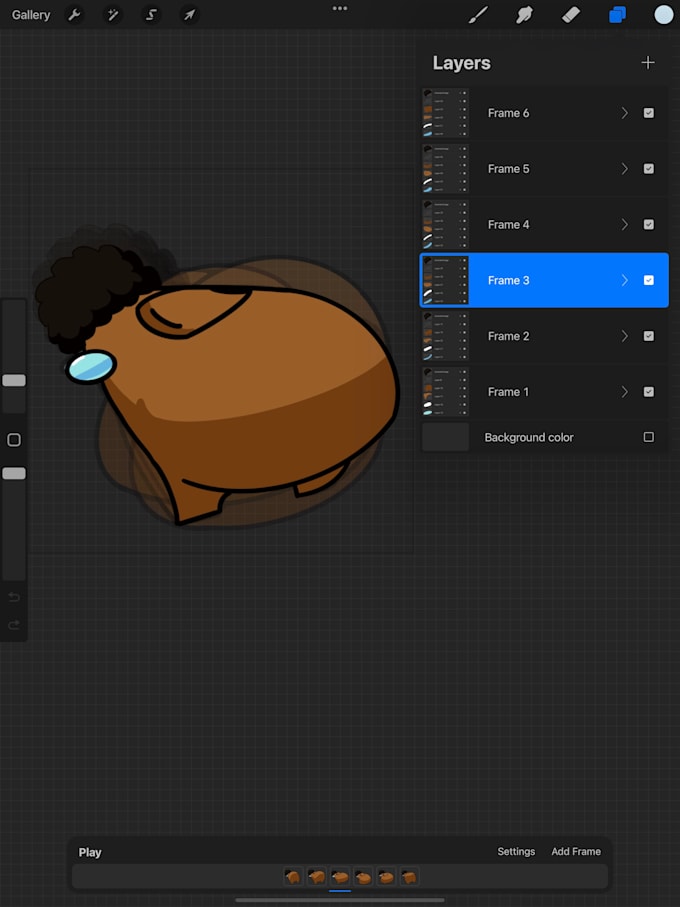The width and height of the screenshot is (680, 907).
Task: Expand the Frame 2 group chevron
Action: click(x=624, y=336)
